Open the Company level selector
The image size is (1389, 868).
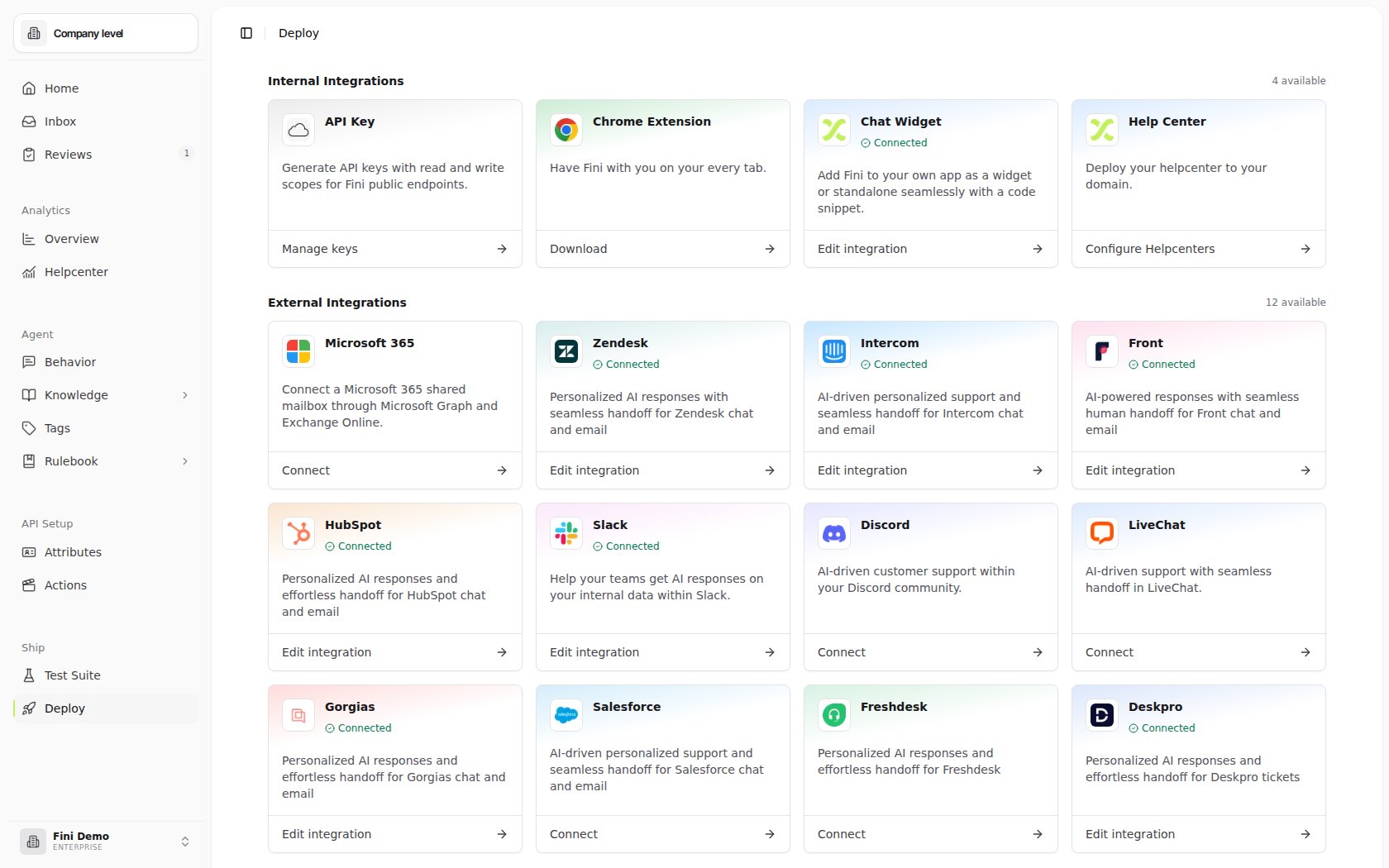(106, 33)
